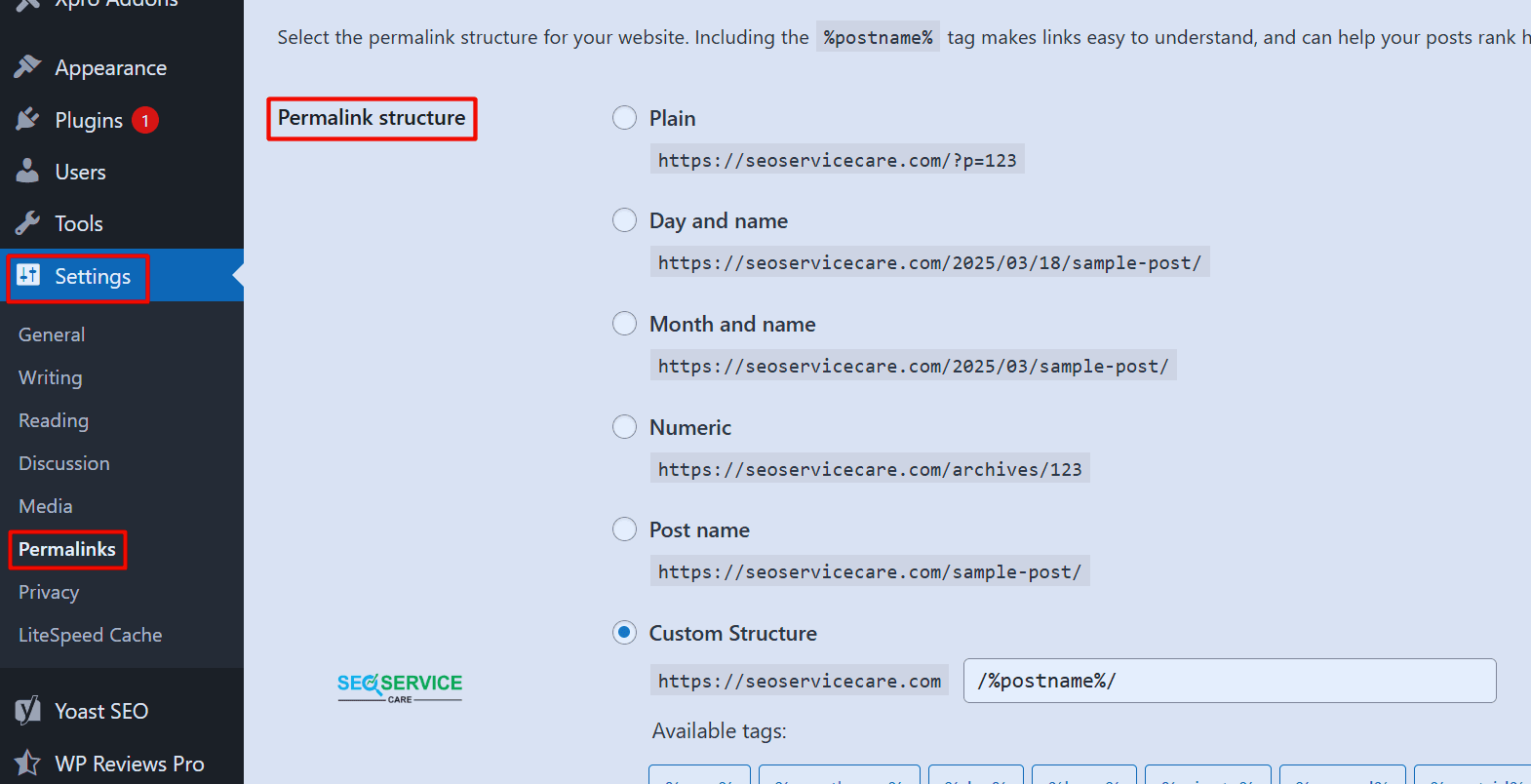1531x784 pixels.
Task: Select the Month and name option
Action: coord(624,324)
